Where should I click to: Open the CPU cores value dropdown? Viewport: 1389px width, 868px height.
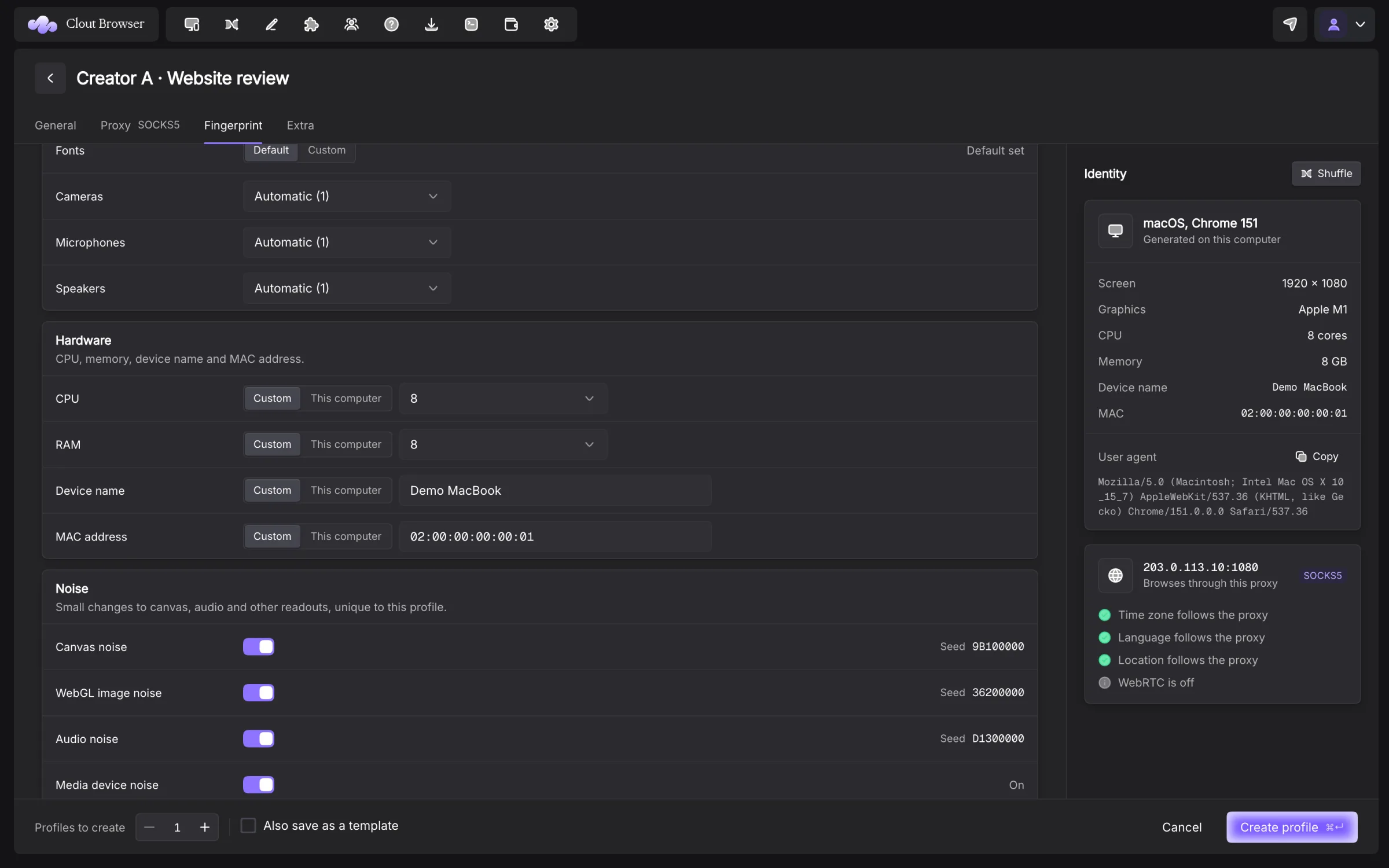point(503,398)
